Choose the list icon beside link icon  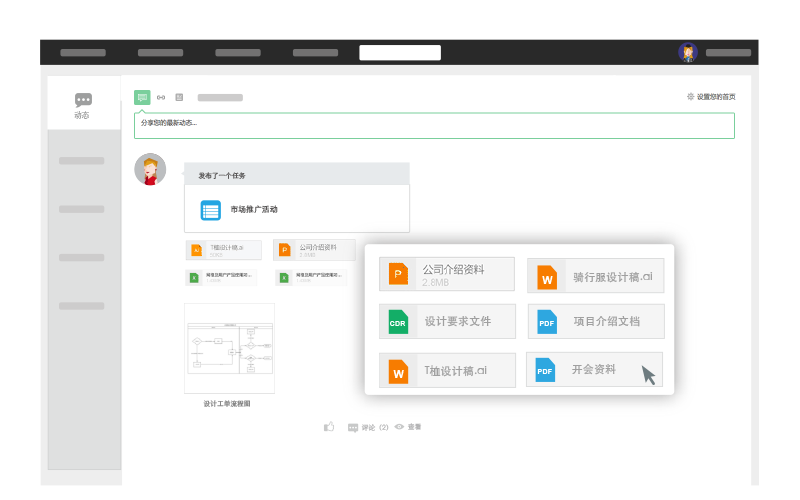(179, 97)
